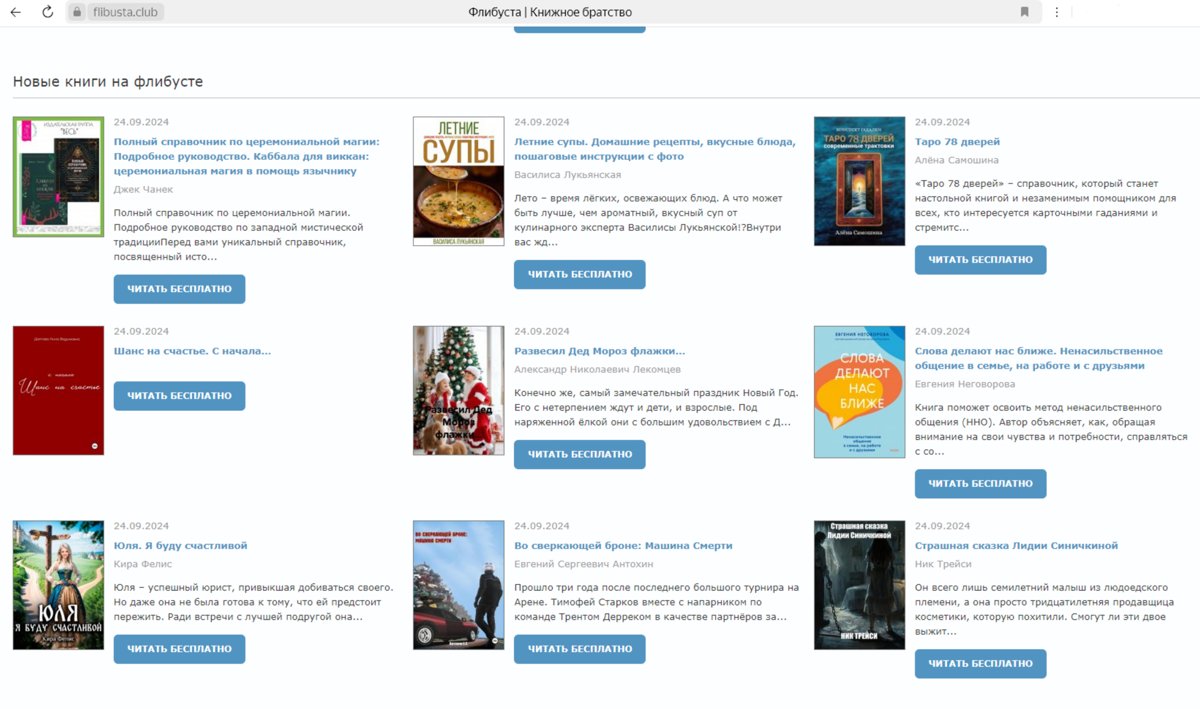Open the Развесил Дед Мороз флажки title link

pyautogui.click(x=599, y=351)
